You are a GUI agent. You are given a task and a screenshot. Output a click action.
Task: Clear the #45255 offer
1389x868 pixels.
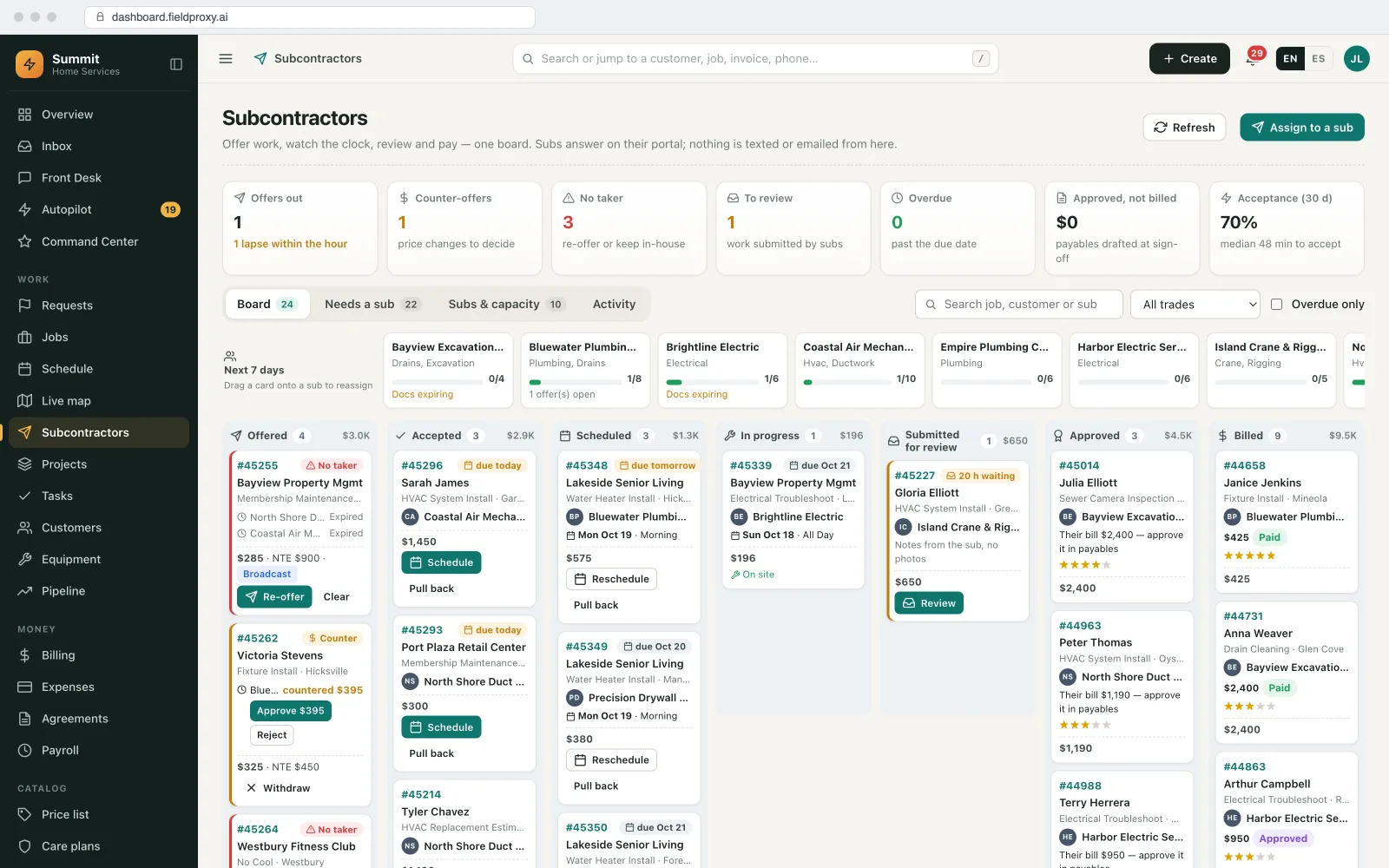[336, 597]
